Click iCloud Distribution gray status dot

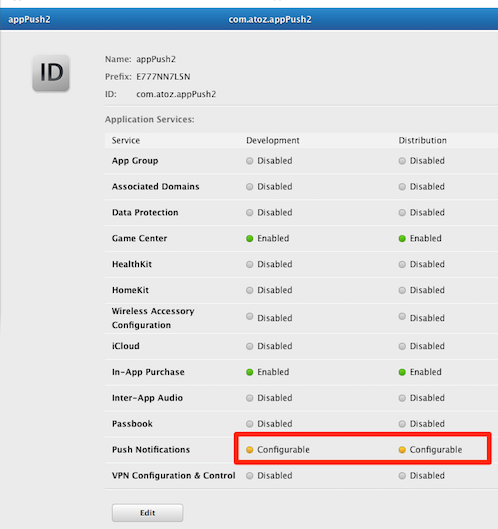402,346
